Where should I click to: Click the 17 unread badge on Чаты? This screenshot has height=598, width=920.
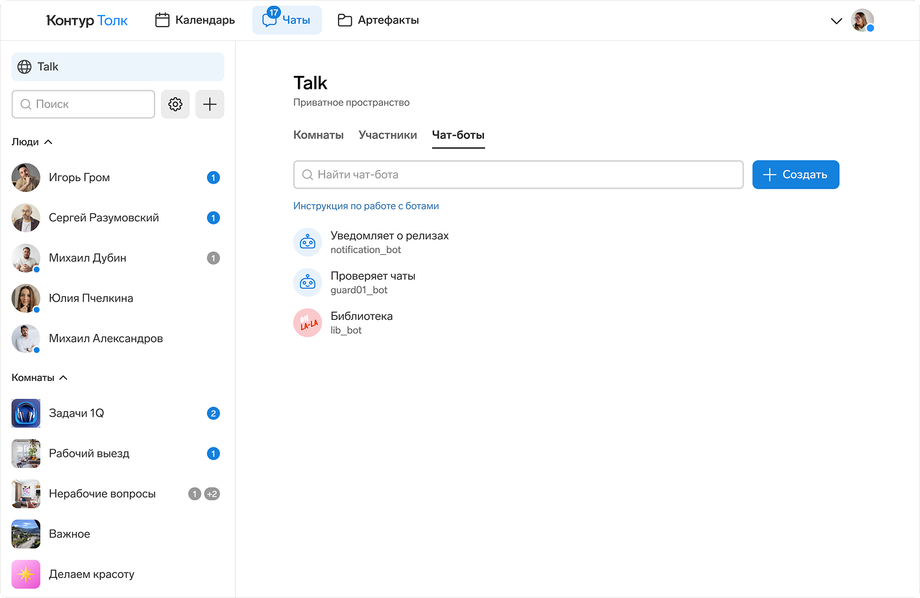[x=273, y=12]
